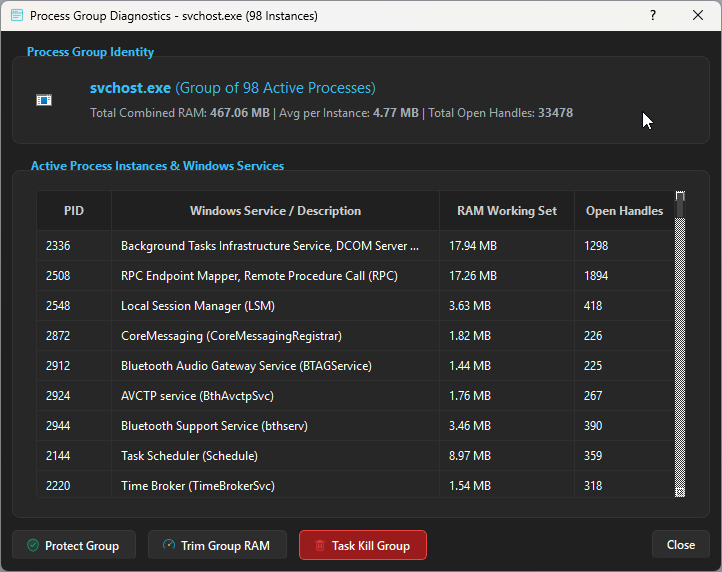Select row with PID 2336
Screen dimensions: 722x572
(355, 245)
